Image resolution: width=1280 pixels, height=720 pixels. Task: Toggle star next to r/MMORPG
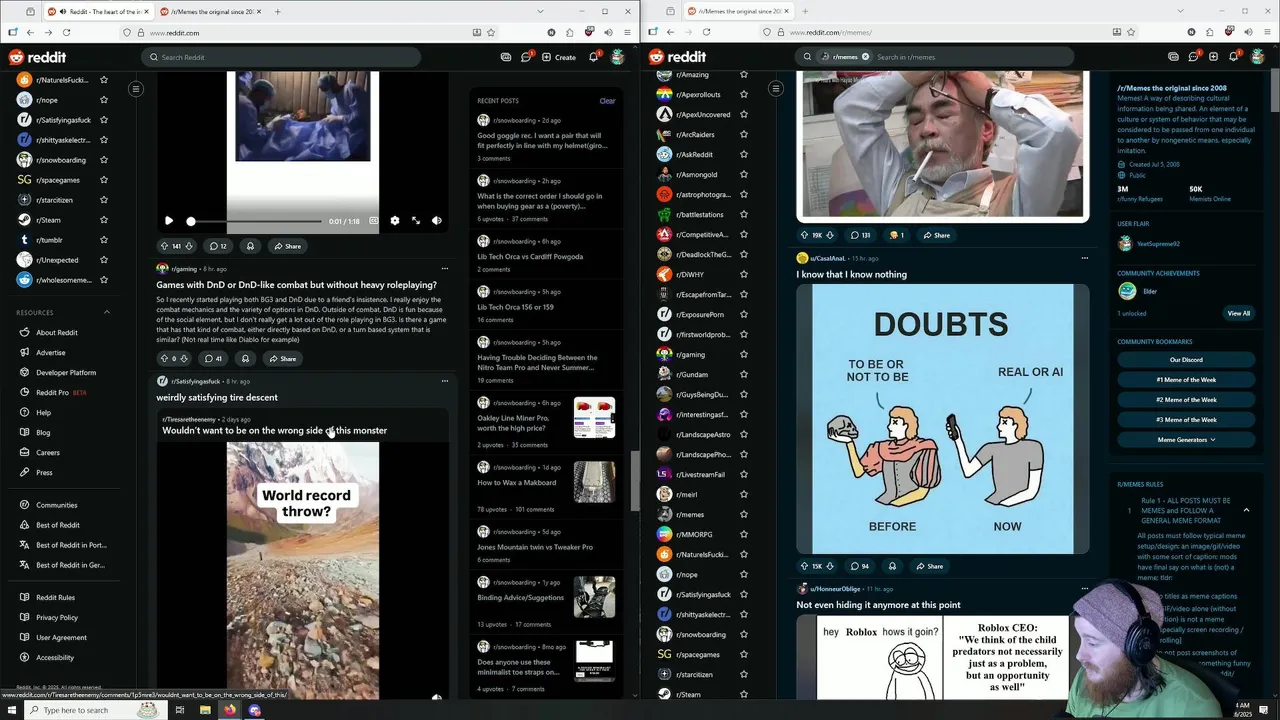tap(743, 535)
